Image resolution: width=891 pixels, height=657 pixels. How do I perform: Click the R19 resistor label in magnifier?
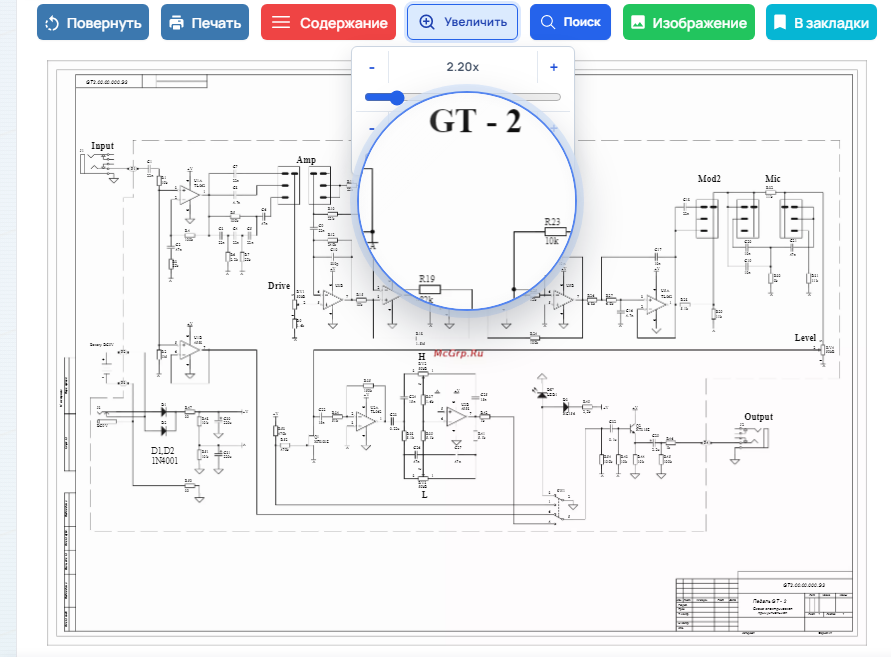point(427,278)
